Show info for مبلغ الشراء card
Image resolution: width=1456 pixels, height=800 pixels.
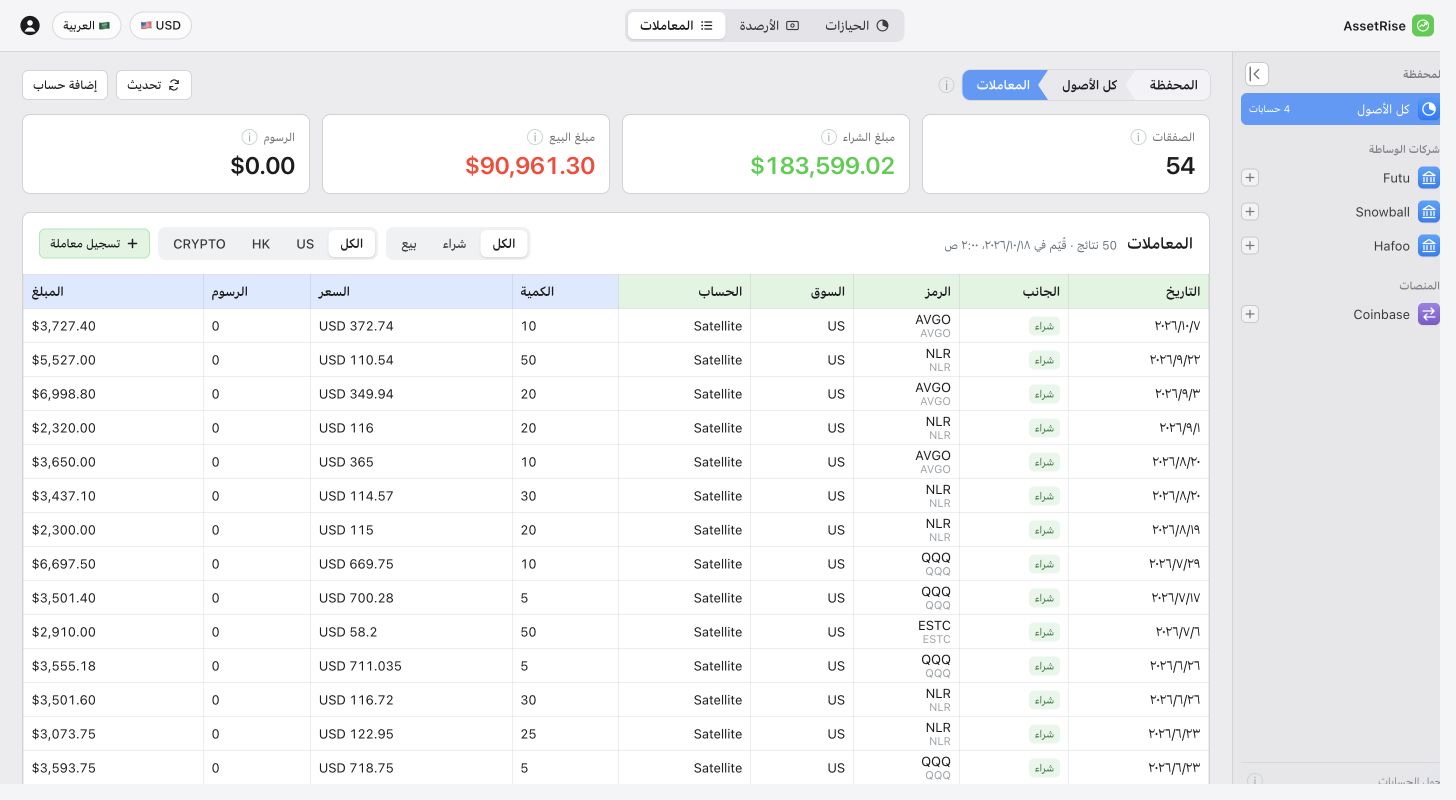829,137
